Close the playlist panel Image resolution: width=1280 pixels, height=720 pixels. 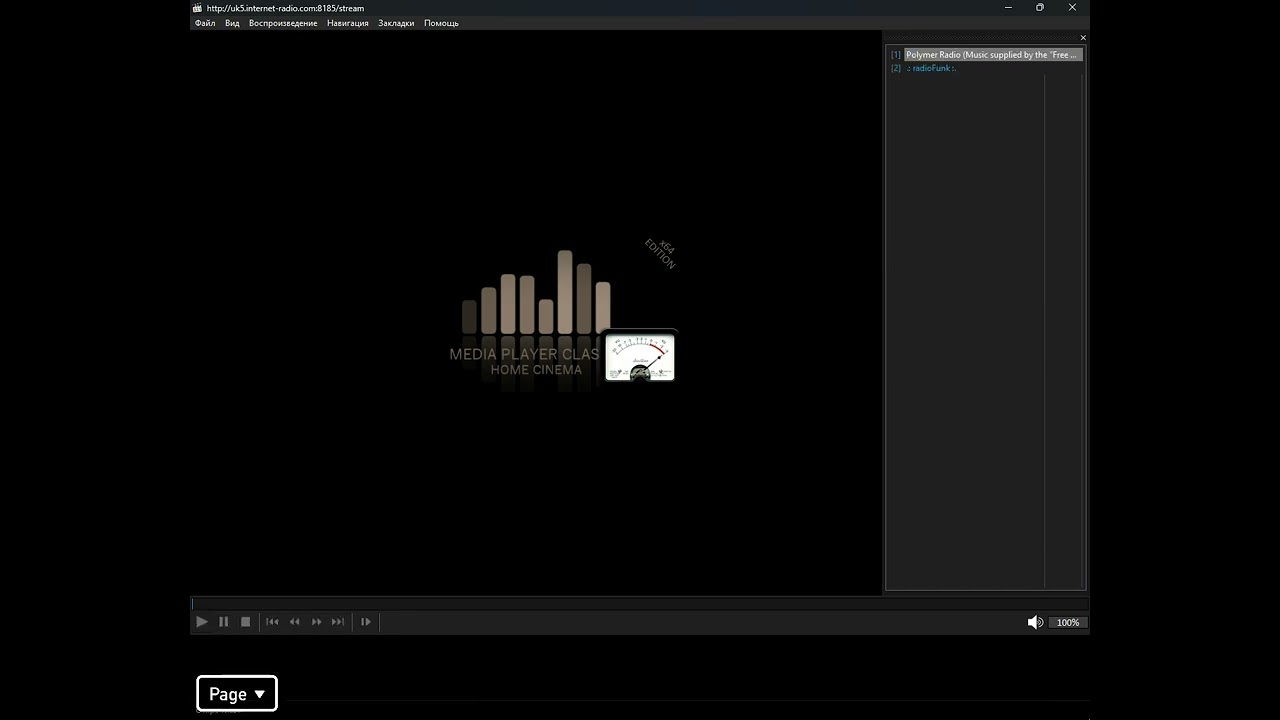point(1083,38)
